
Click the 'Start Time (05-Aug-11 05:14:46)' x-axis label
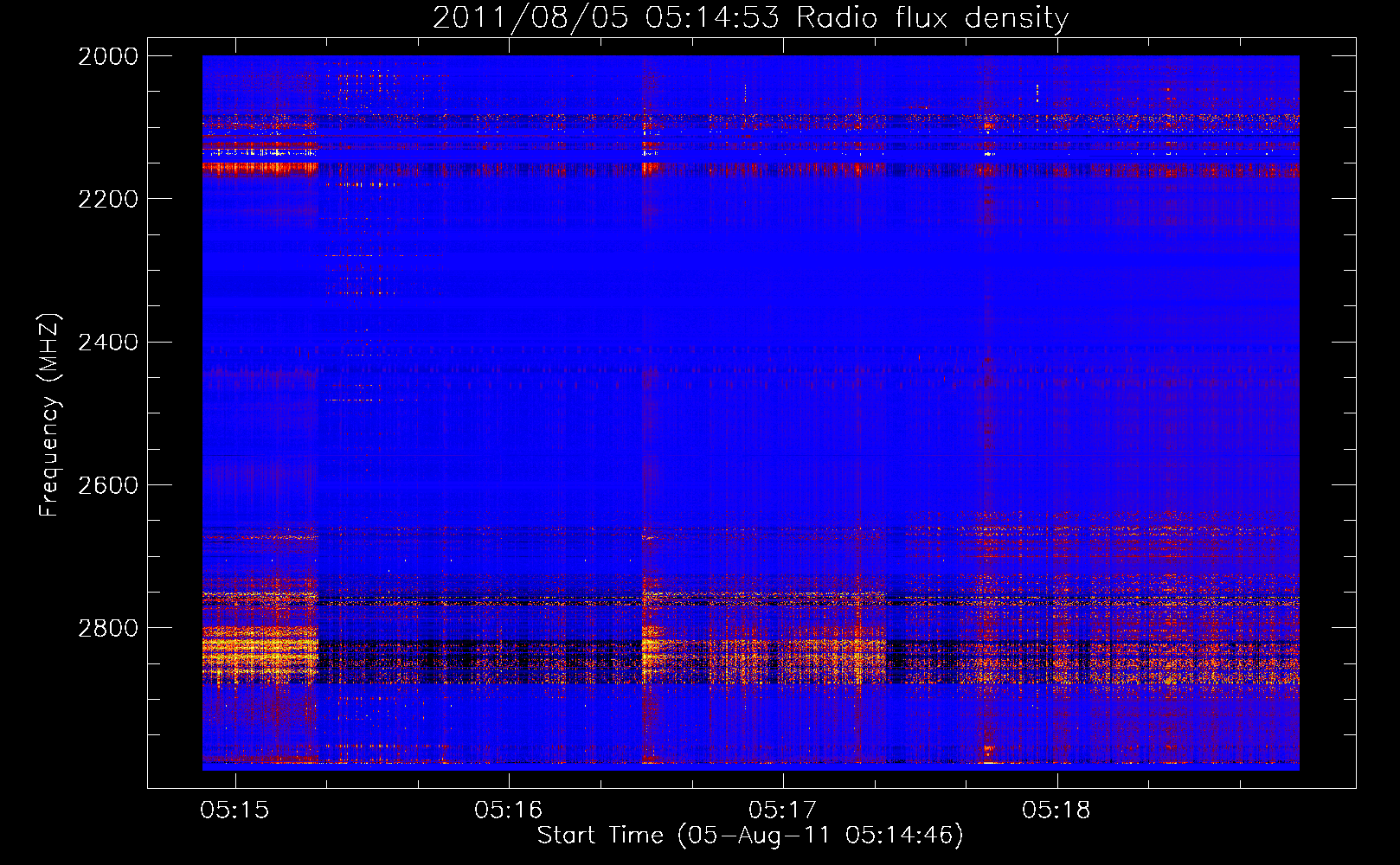[750, 836]
